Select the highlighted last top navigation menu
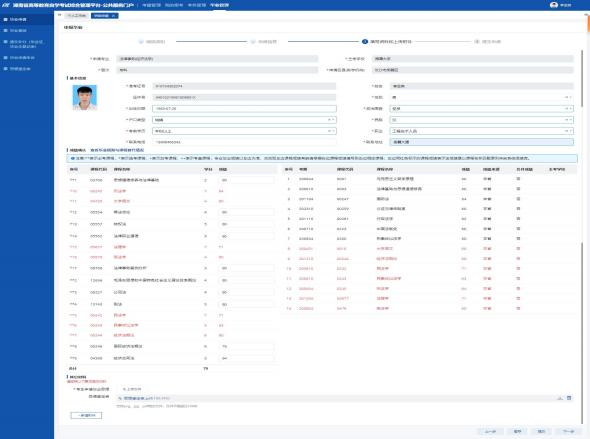The width and height of the screenshot is (590, 439). pyautogui.click(x=219, y=5)
